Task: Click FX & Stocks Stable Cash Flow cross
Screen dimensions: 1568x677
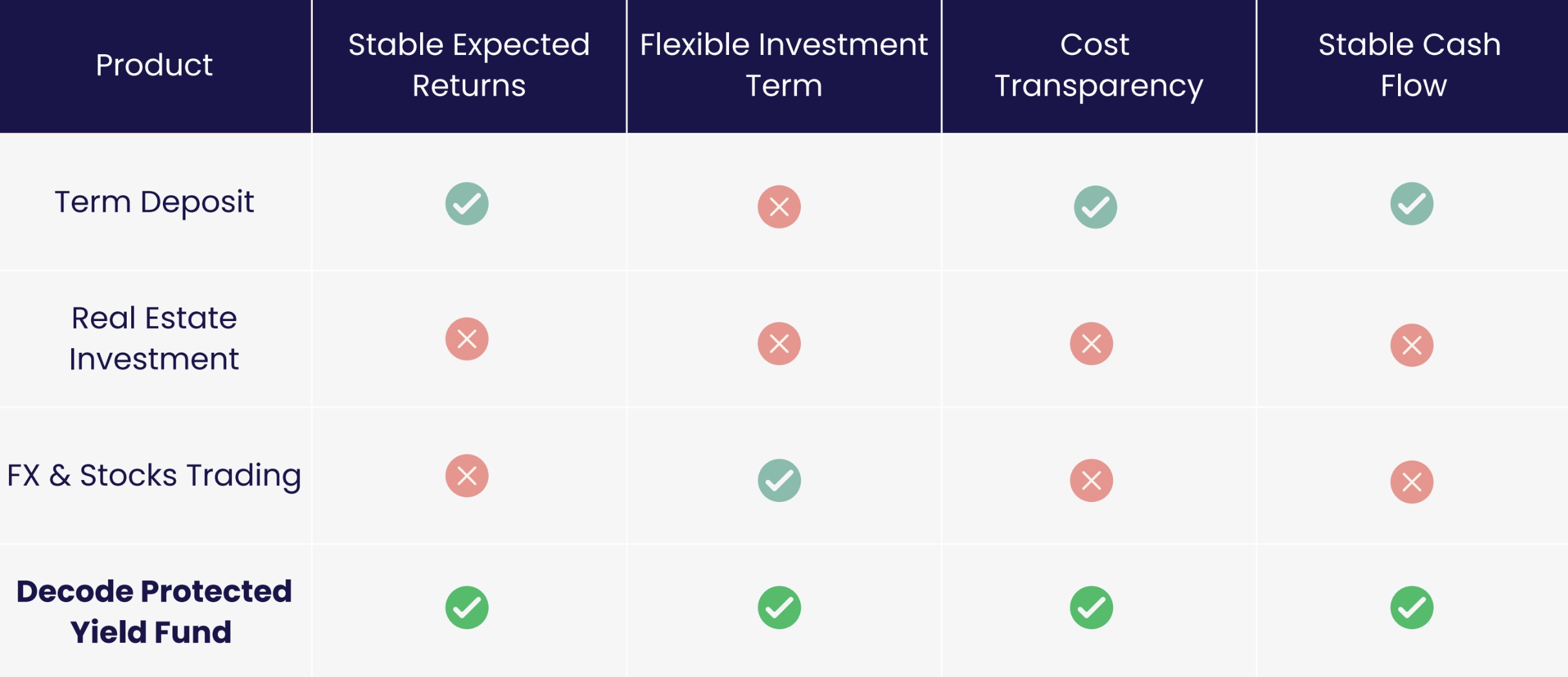Action: 1412,481
